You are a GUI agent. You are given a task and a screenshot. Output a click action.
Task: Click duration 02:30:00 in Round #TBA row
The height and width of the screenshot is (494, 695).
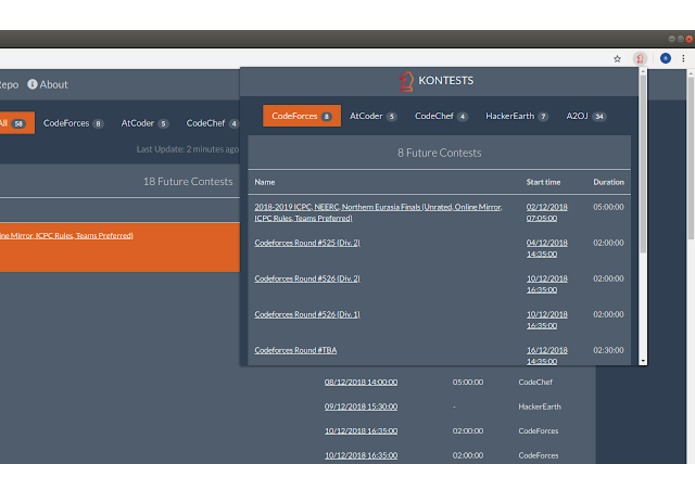pyautogui.click(x=608, y=350)
